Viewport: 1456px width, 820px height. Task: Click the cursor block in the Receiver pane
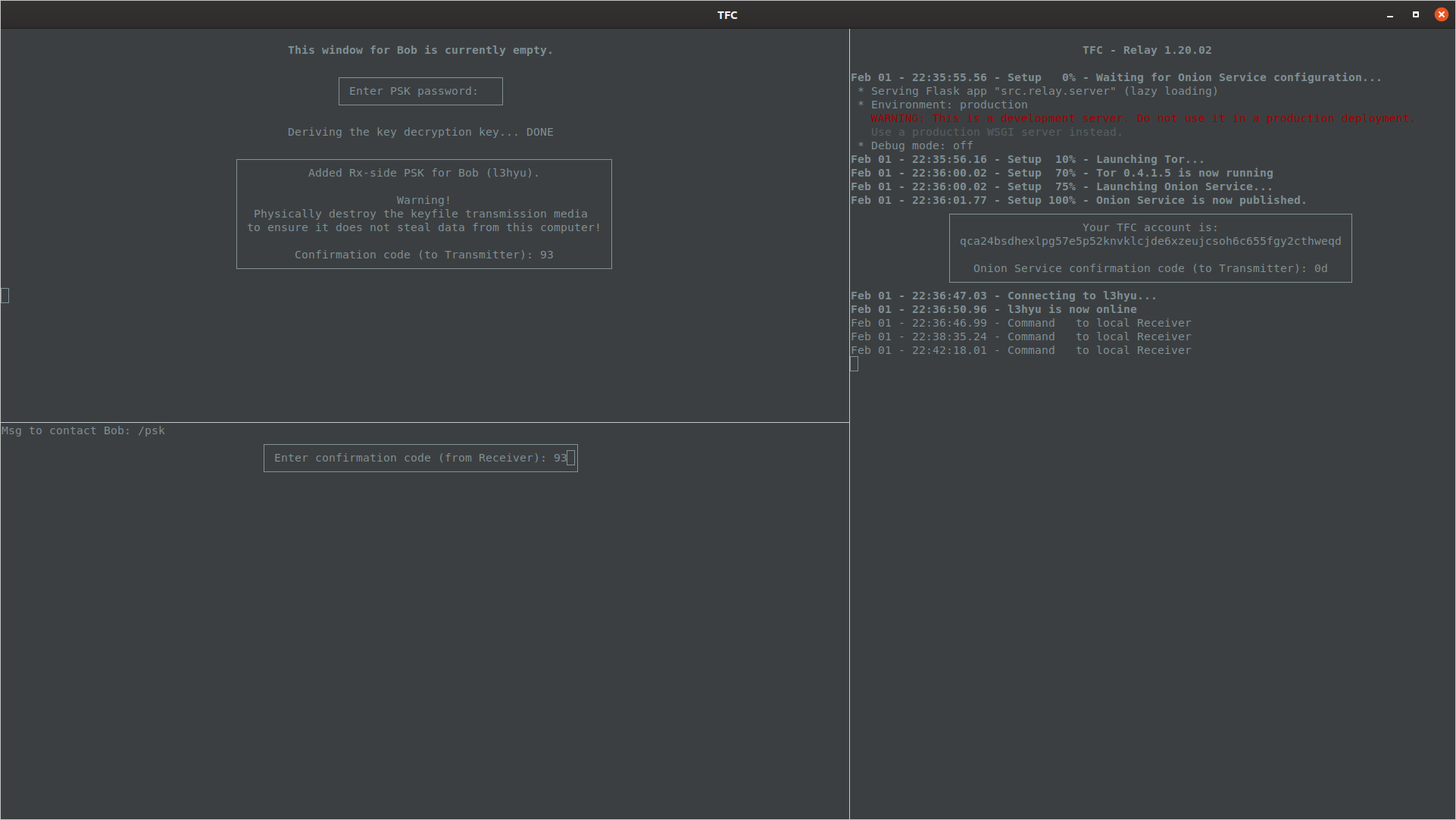(x=5, y=296)
